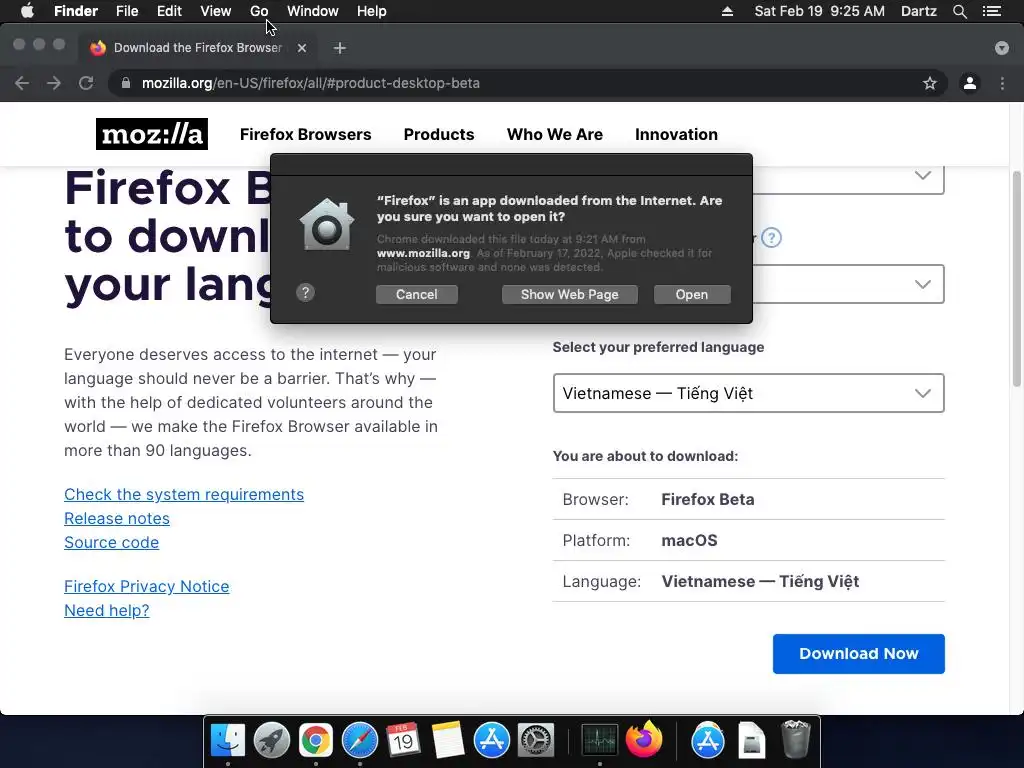1024x768 pixels.
Task: Click the site lock icon in address bar
Action: pyautogui.click(x=125, y=83)
